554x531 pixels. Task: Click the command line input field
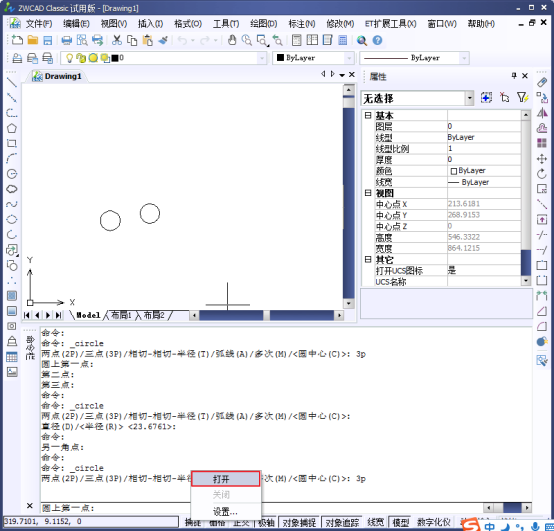(x=261, y=508)
